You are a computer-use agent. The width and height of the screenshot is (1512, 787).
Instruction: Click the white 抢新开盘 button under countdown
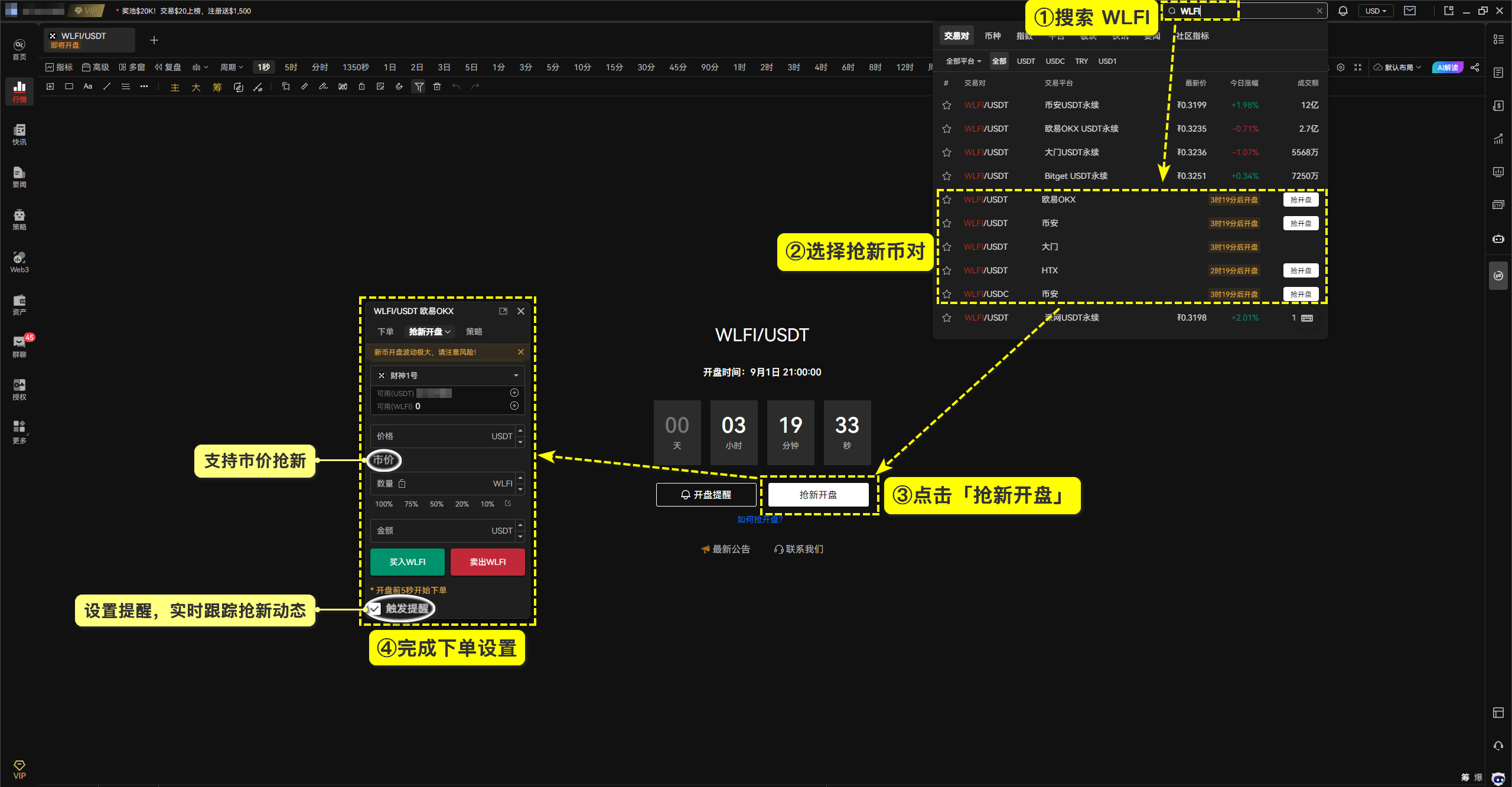tap(818, 495)
